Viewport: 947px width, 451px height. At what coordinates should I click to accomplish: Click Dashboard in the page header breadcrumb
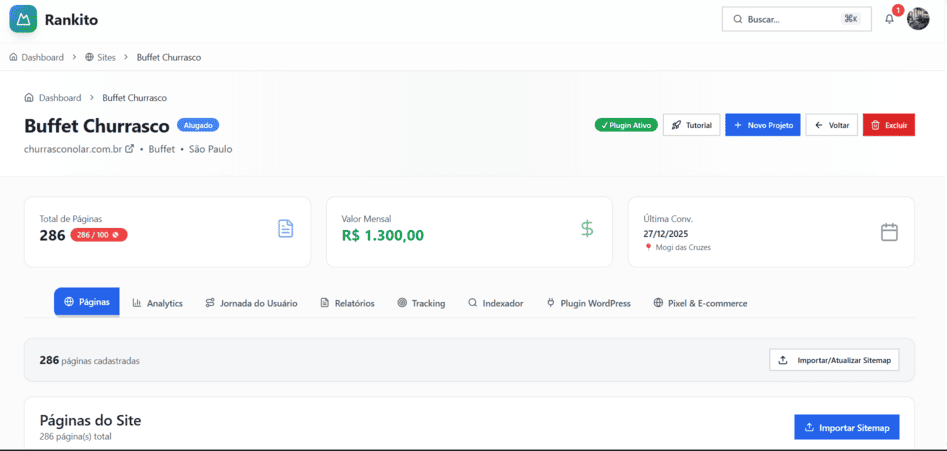(x=60, y=98)
